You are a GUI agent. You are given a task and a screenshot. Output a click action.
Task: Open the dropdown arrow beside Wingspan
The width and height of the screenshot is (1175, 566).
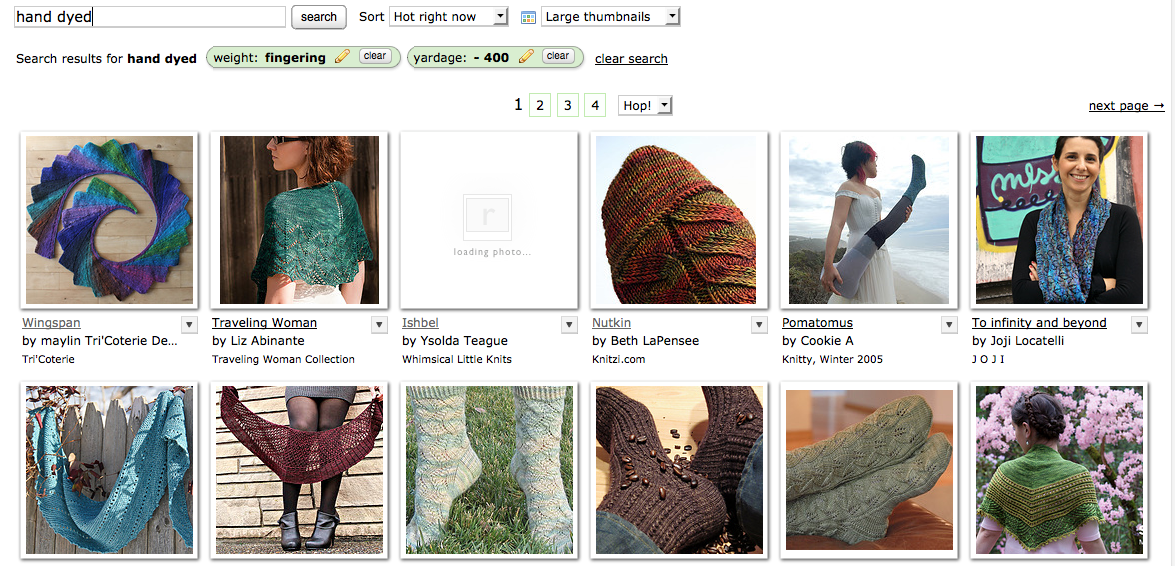(x=189, y=324)
